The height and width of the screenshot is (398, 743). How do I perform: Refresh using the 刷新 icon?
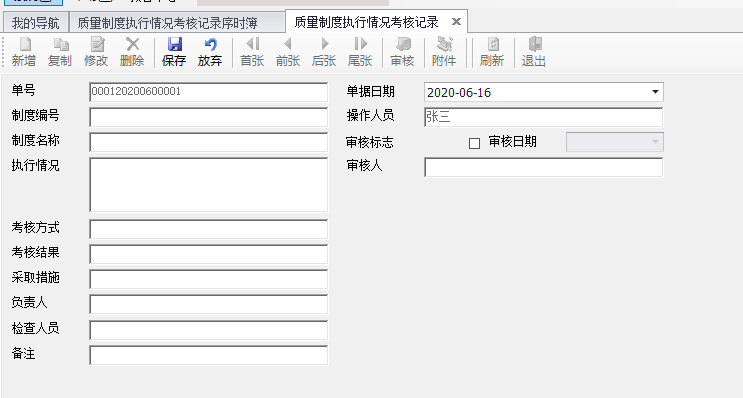[x=492, y=52]
